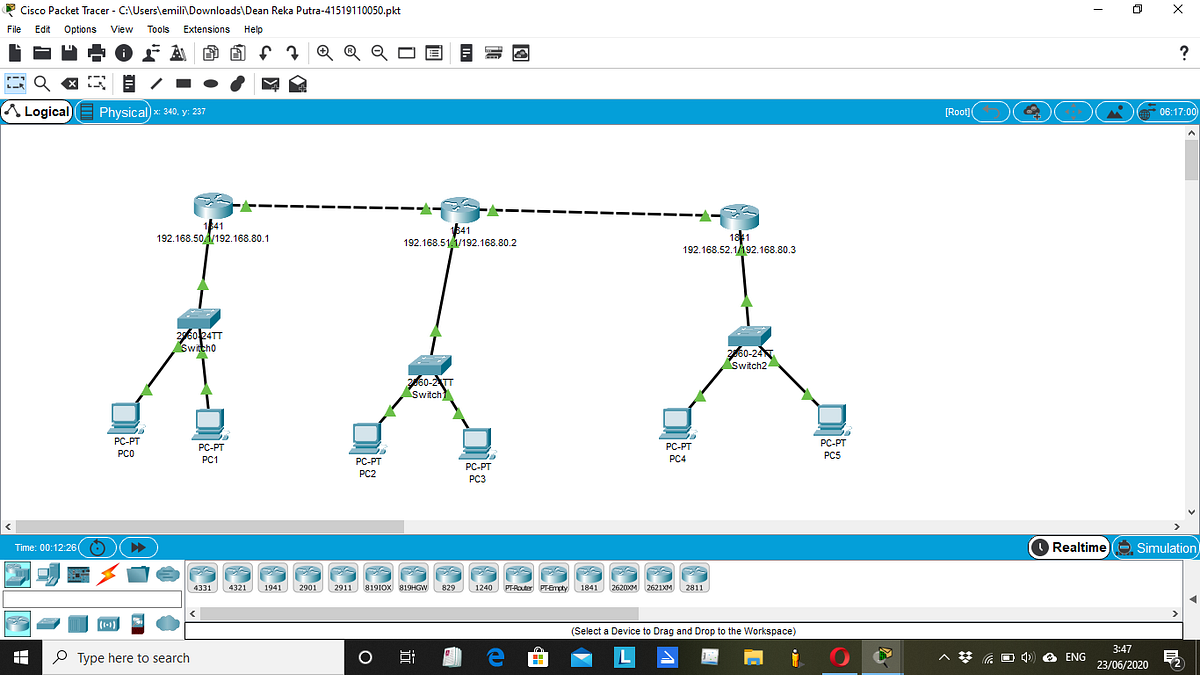Image resolution: width=1200 pixels, height=675 pixels.
Task: Click the cloud window icon in top toolbar
Action: click(x=520, y=53)
